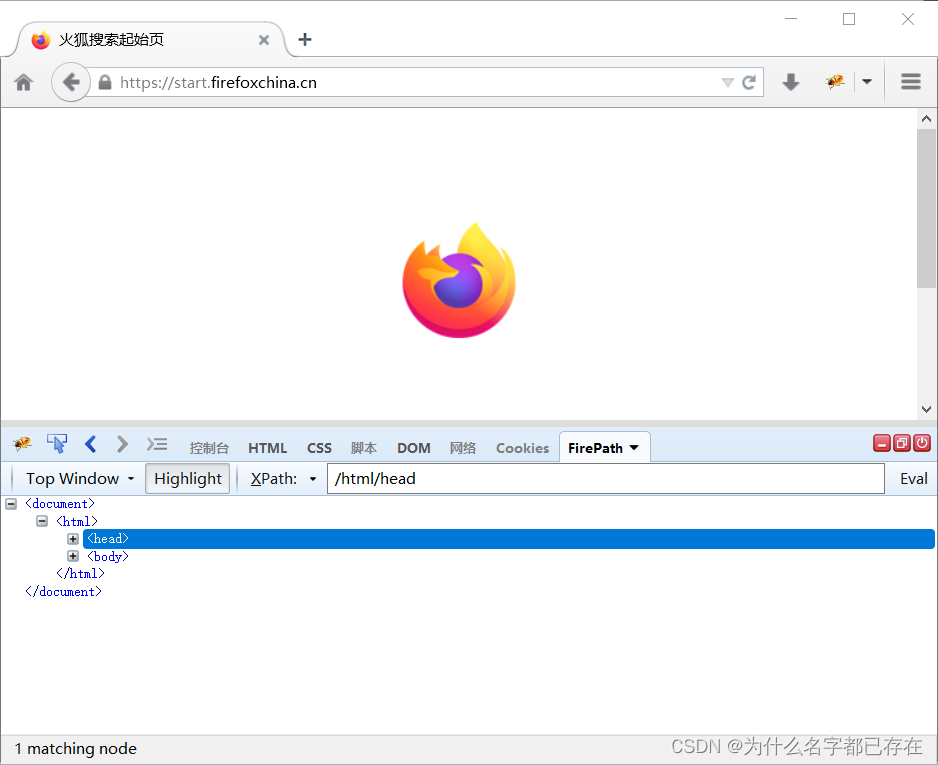Deactivate Firebug with the power icon

pos(922,443)
